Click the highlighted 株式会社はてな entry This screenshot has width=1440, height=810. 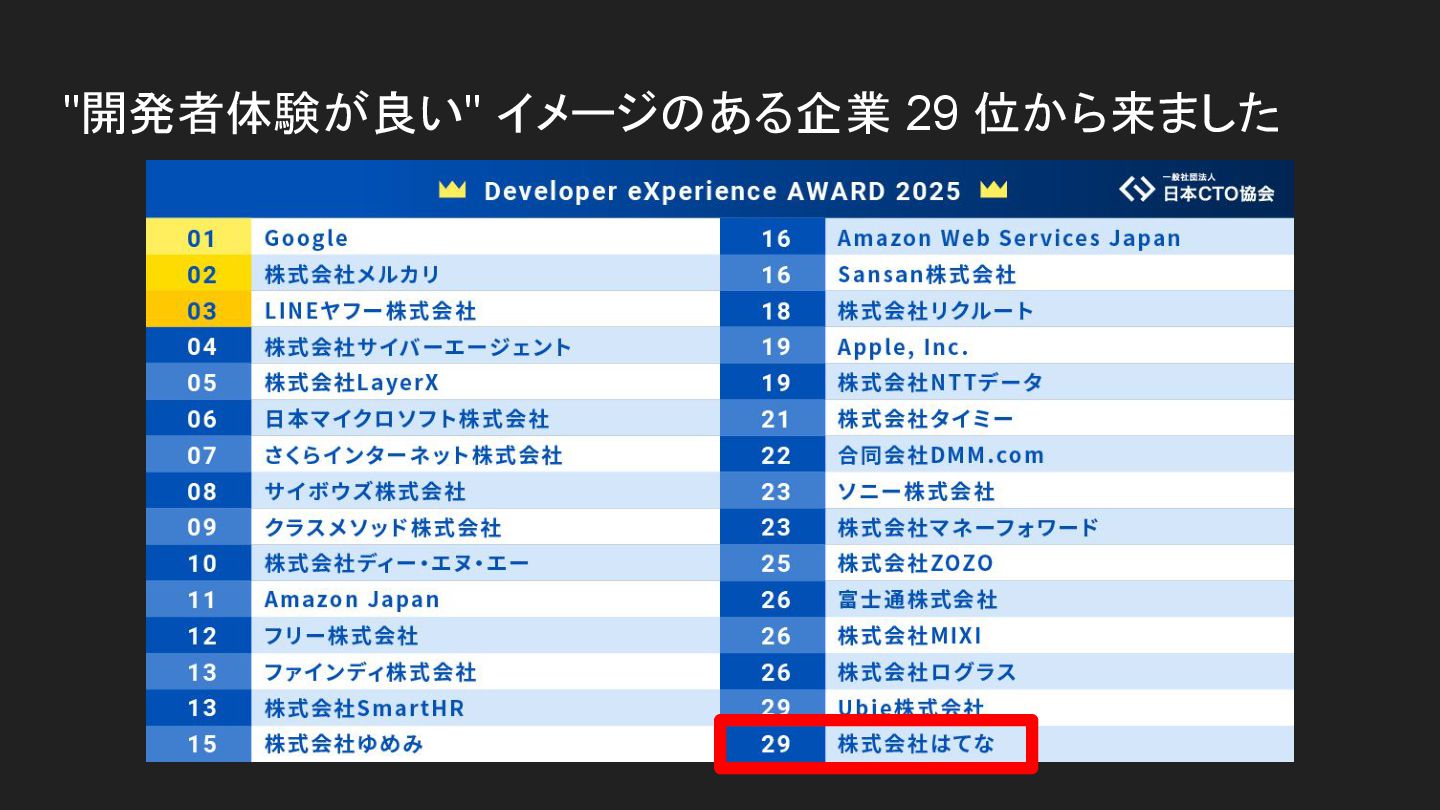(x=916, y=744)
